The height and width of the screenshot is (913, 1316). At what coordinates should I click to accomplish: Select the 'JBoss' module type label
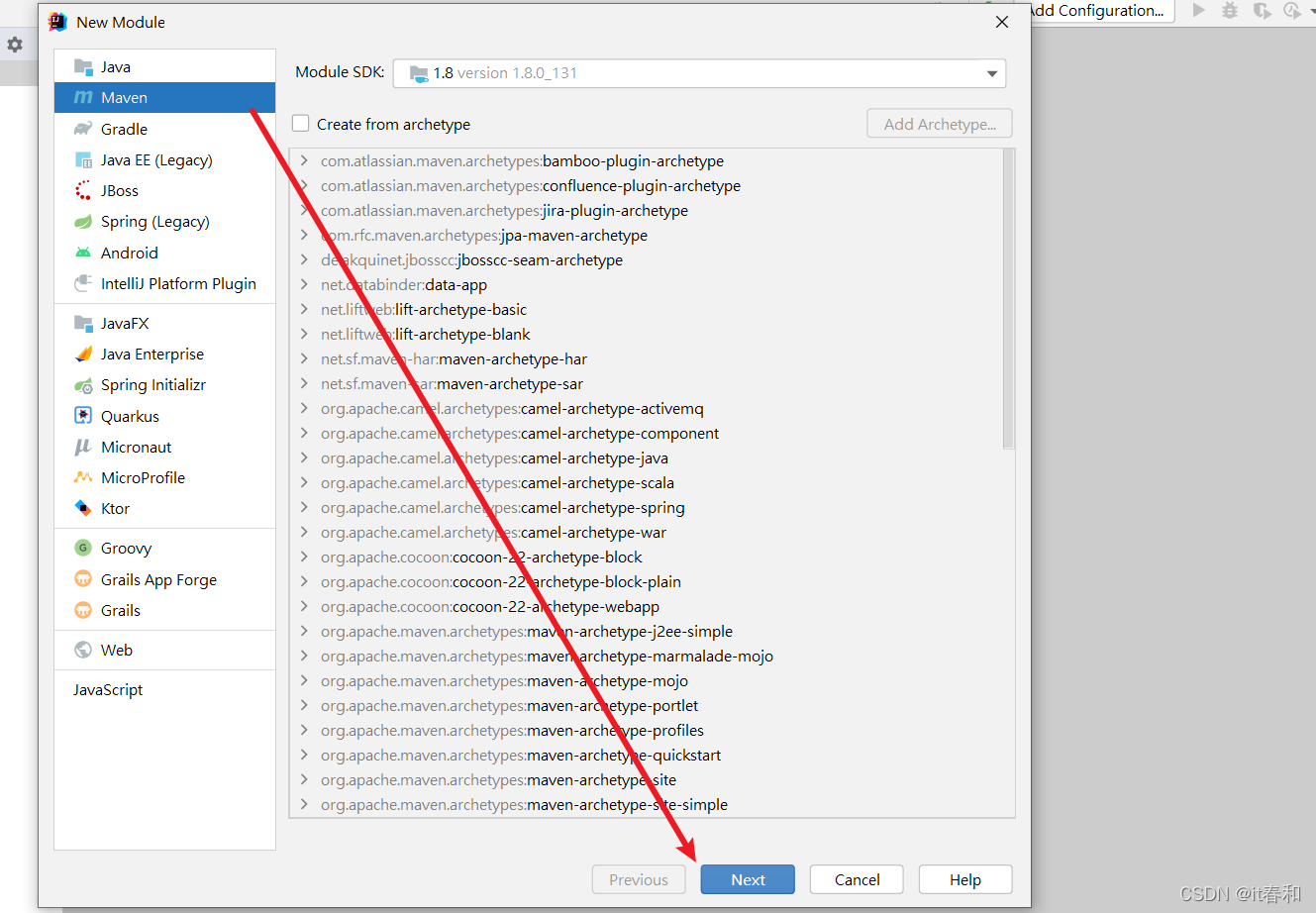click(120, 191)
